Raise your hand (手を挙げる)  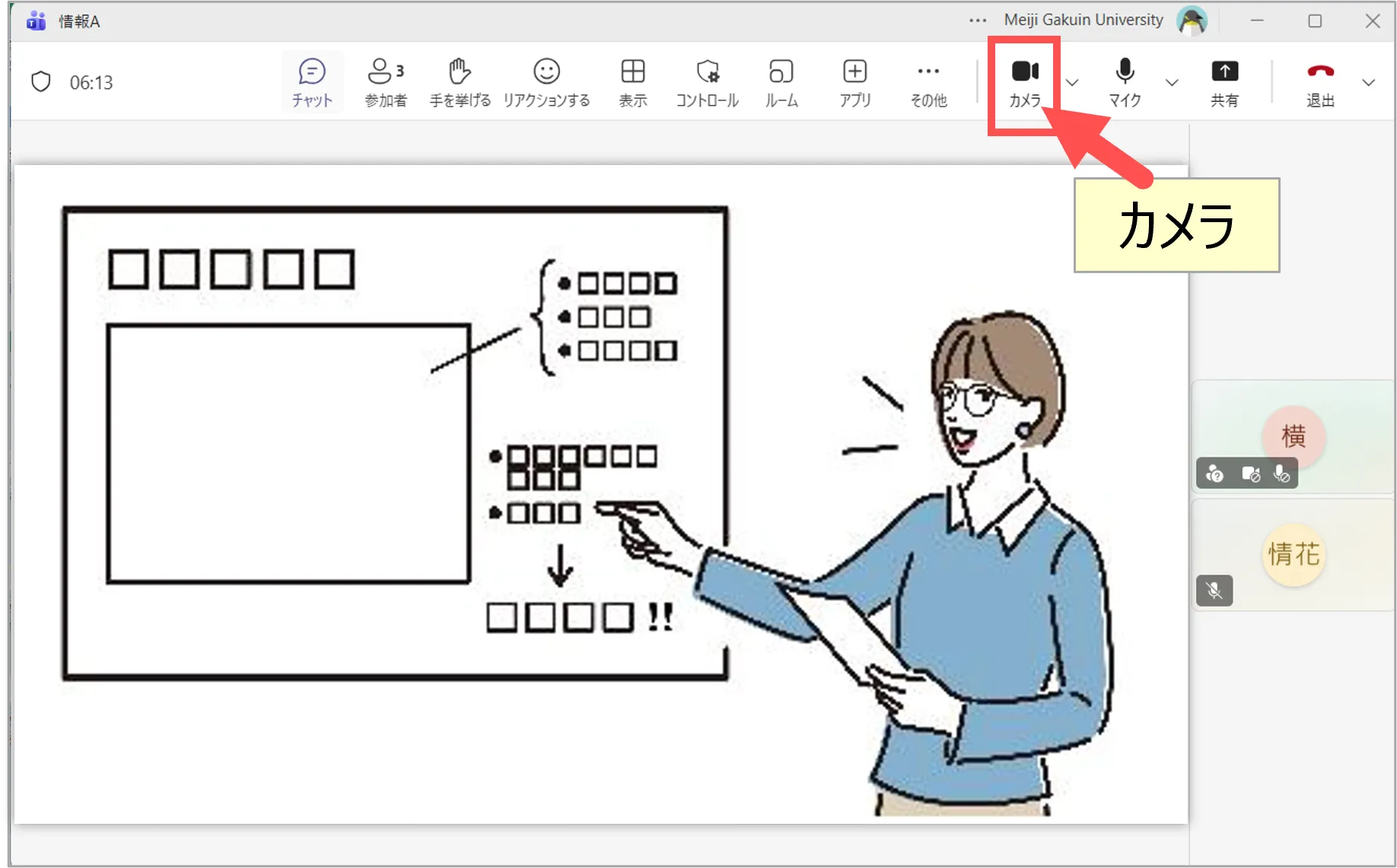point(460,82)
